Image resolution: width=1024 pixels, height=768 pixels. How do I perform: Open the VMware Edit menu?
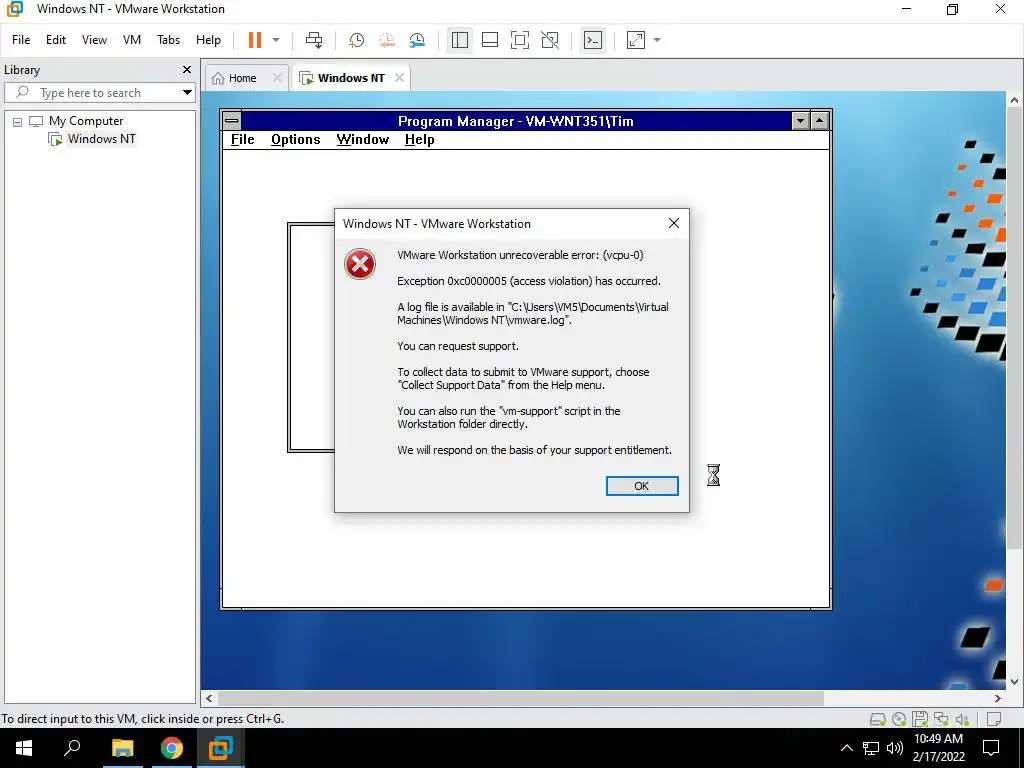coord(56,40)
